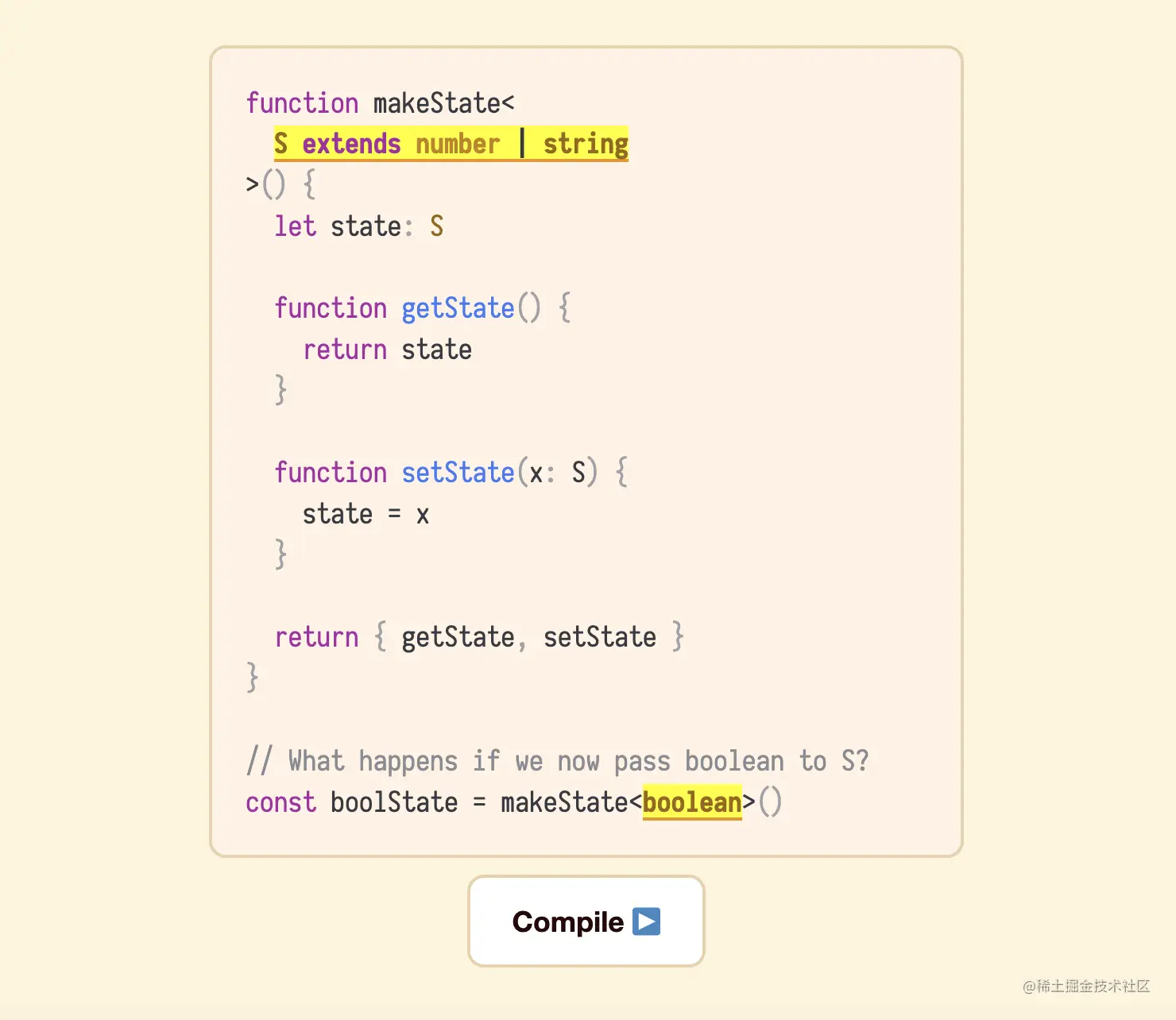The image size is (1176, 1020).
Task: Click the comment about passing boolean to S
Action: pyautogui.click(x=557, y=761)
